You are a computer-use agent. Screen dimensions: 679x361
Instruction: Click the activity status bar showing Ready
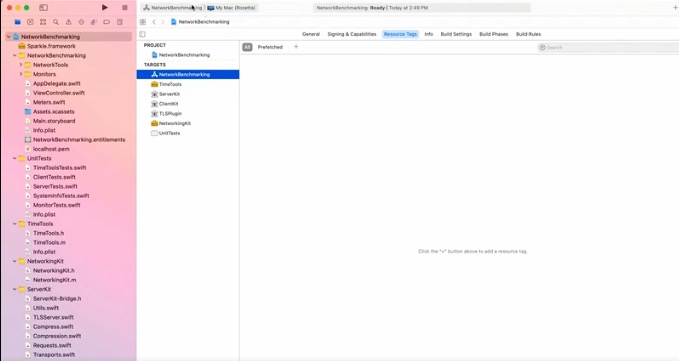pos(422,8)
